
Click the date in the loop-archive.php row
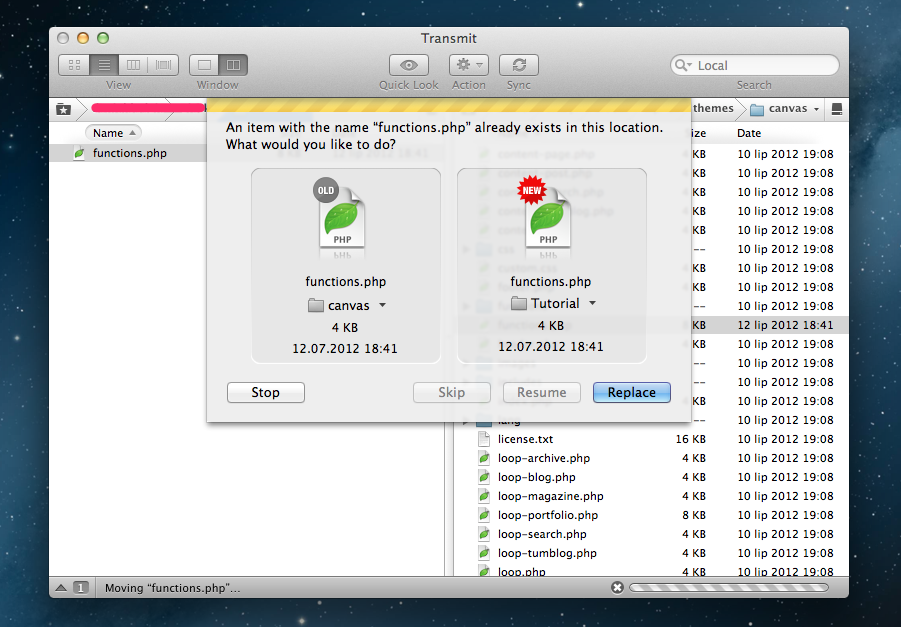[785, 458]
